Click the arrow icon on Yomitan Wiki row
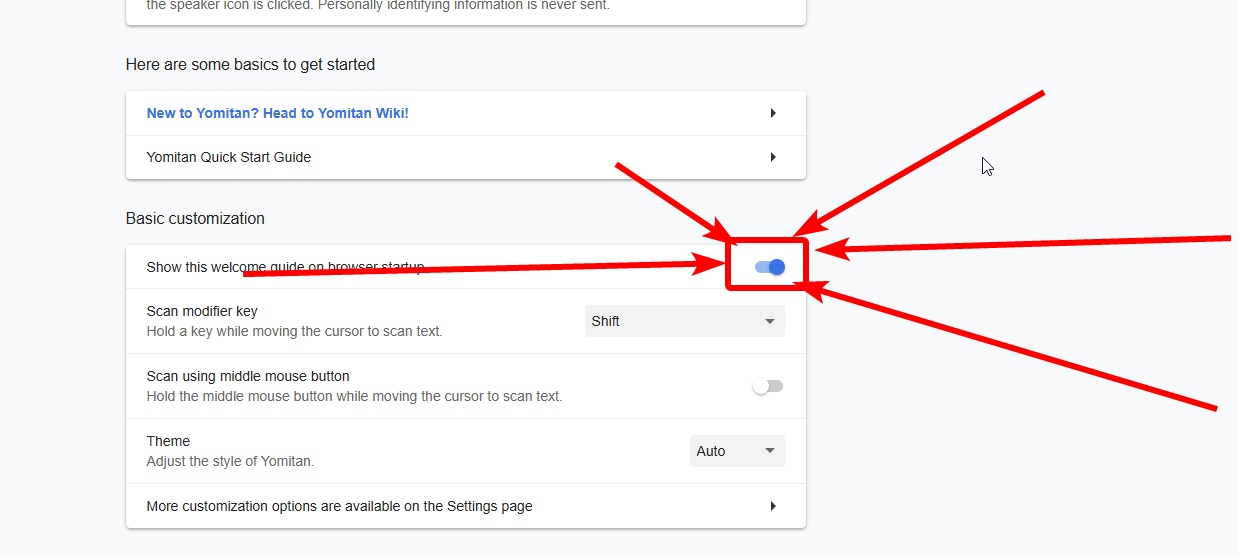This screenshot has width=1239, height=557. 773,113
